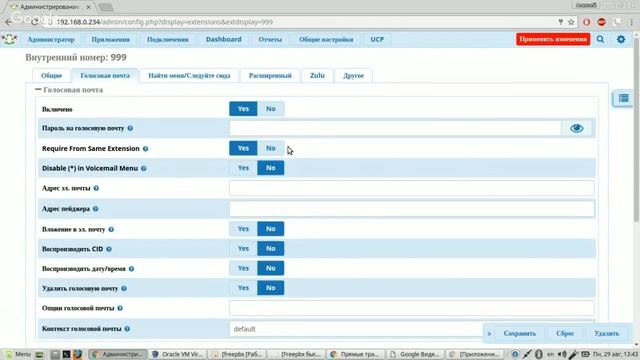Click the Adblock extension icon in the browser toolbar
This screenshot has height=360, width=640.
[x=601, y=22]
